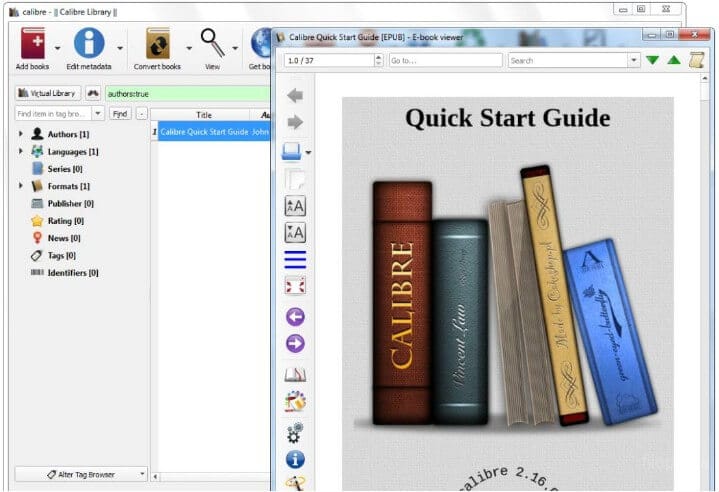Click the authors:true search field
Screen dimensions: 719x492
click(x=188, y=94)
